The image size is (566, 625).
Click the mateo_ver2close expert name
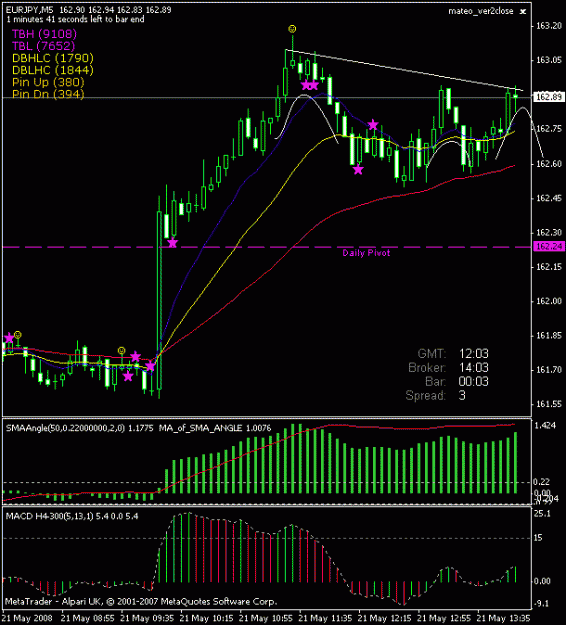481,11
